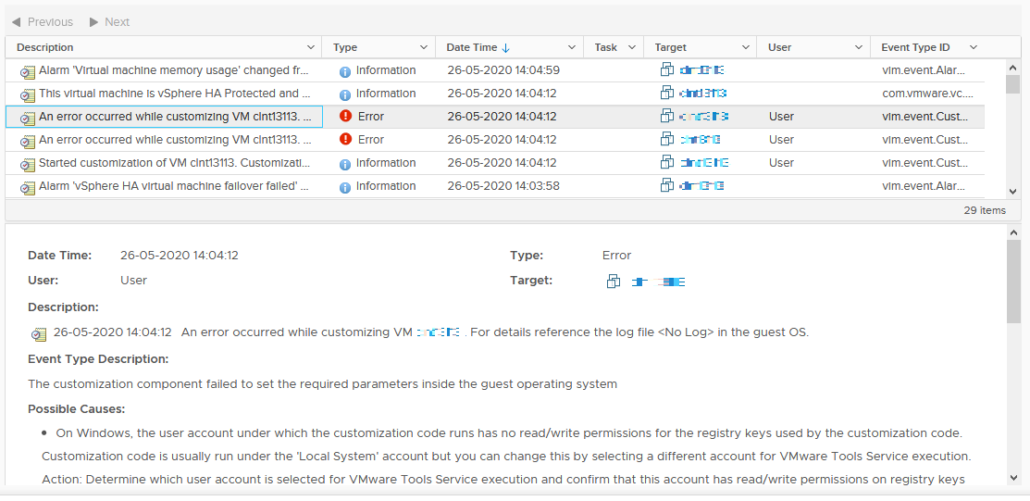1030x501 pixels.
Task: Click the information icon in the memory usage alarm row
Action: click(345, 71)
